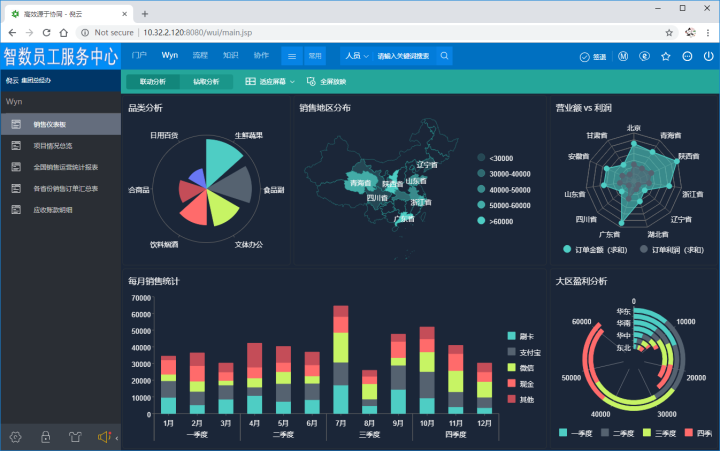Screen dimensions: 720x451
Task: Reload the page with browser refresh icon
Action: [46, 33]
